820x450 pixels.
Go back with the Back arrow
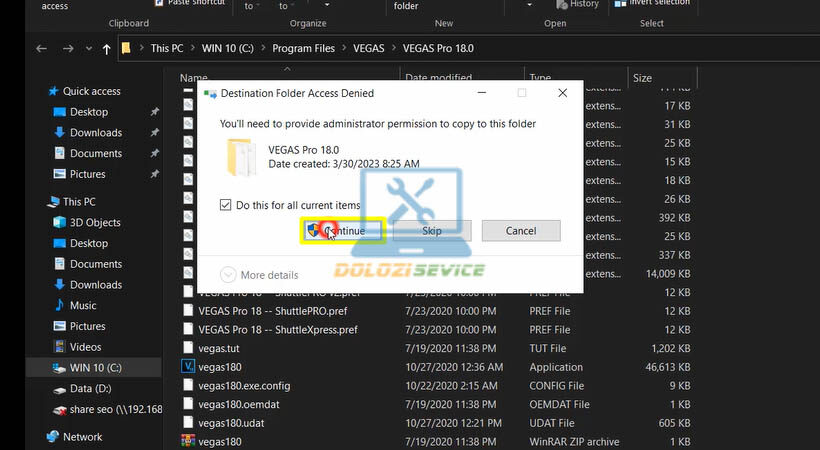(41, 49)
